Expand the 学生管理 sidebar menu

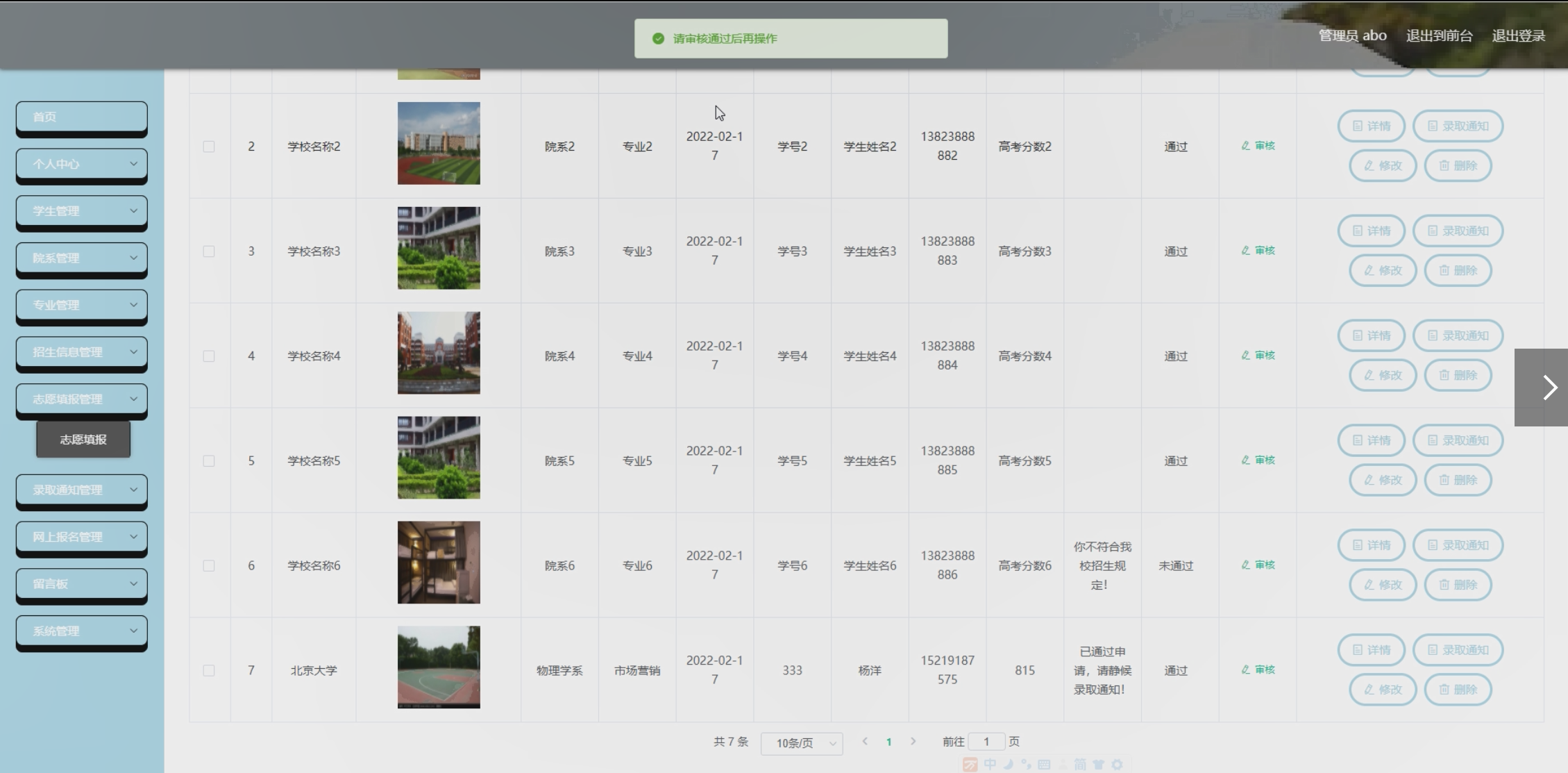(82, 211)
